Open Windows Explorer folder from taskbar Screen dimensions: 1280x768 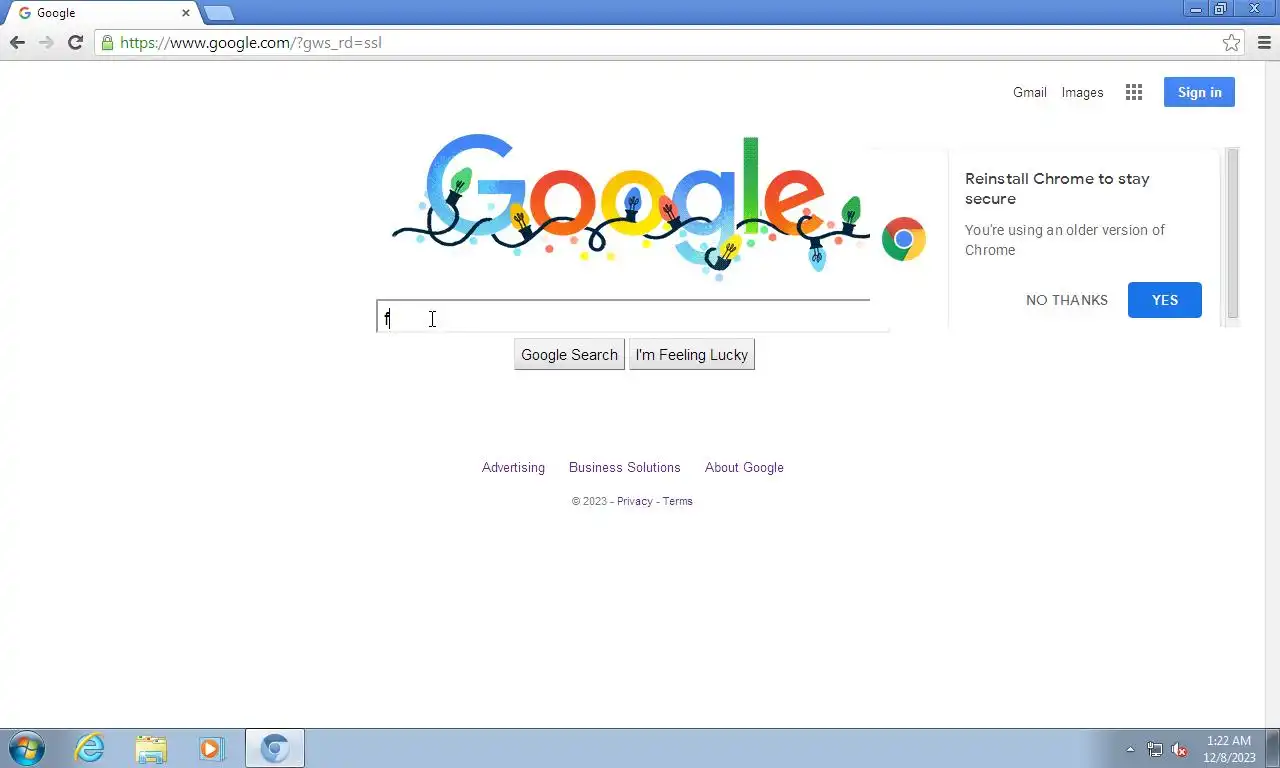[x=151, y=748]
